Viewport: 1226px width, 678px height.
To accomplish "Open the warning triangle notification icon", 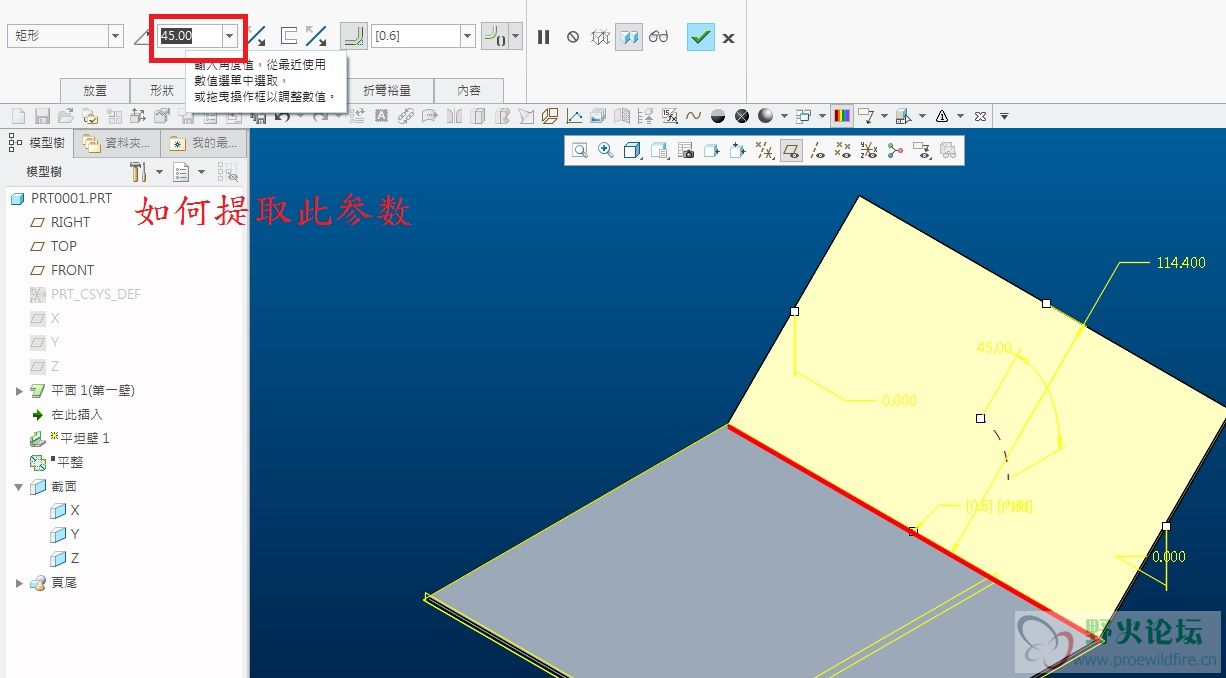I will click(942, 116).
